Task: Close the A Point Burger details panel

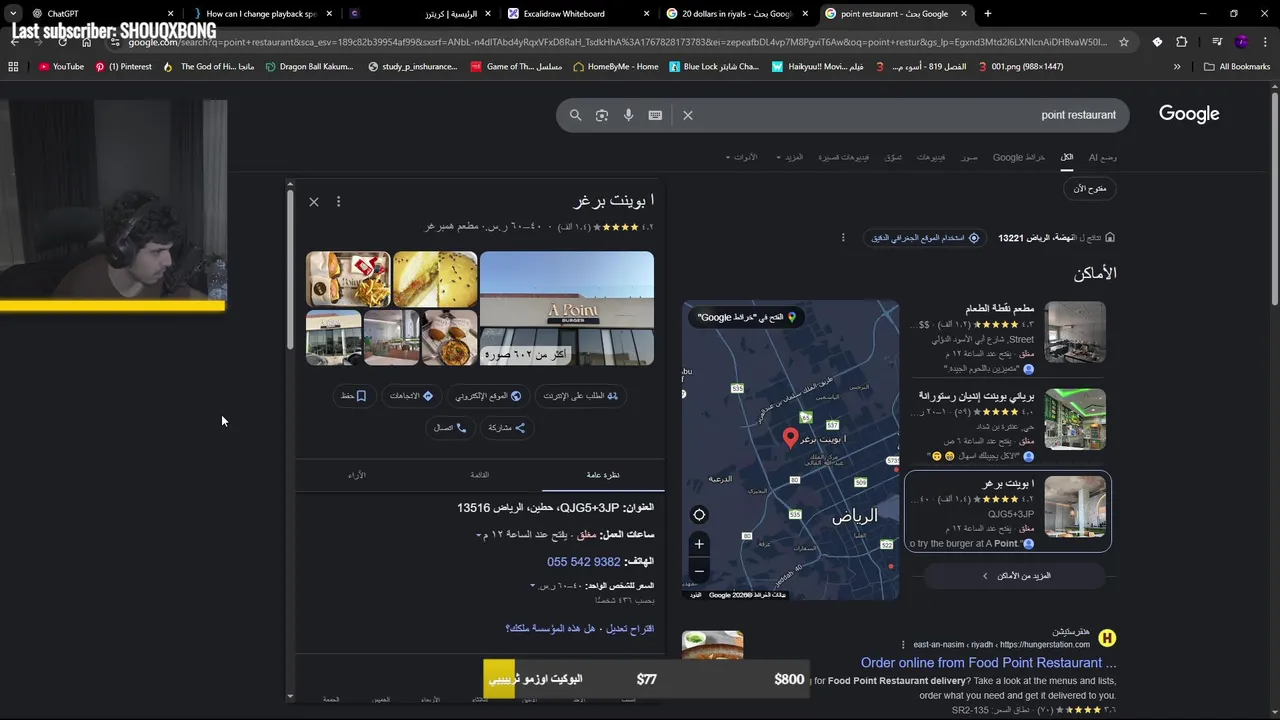Action: (x=314, y=202)
